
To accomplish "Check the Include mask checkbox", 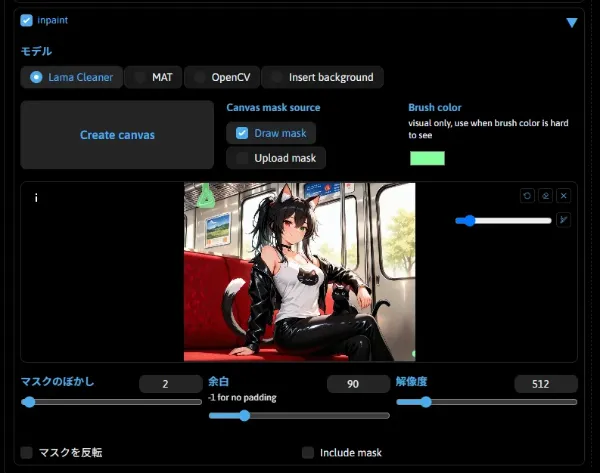I will (308, 452).
